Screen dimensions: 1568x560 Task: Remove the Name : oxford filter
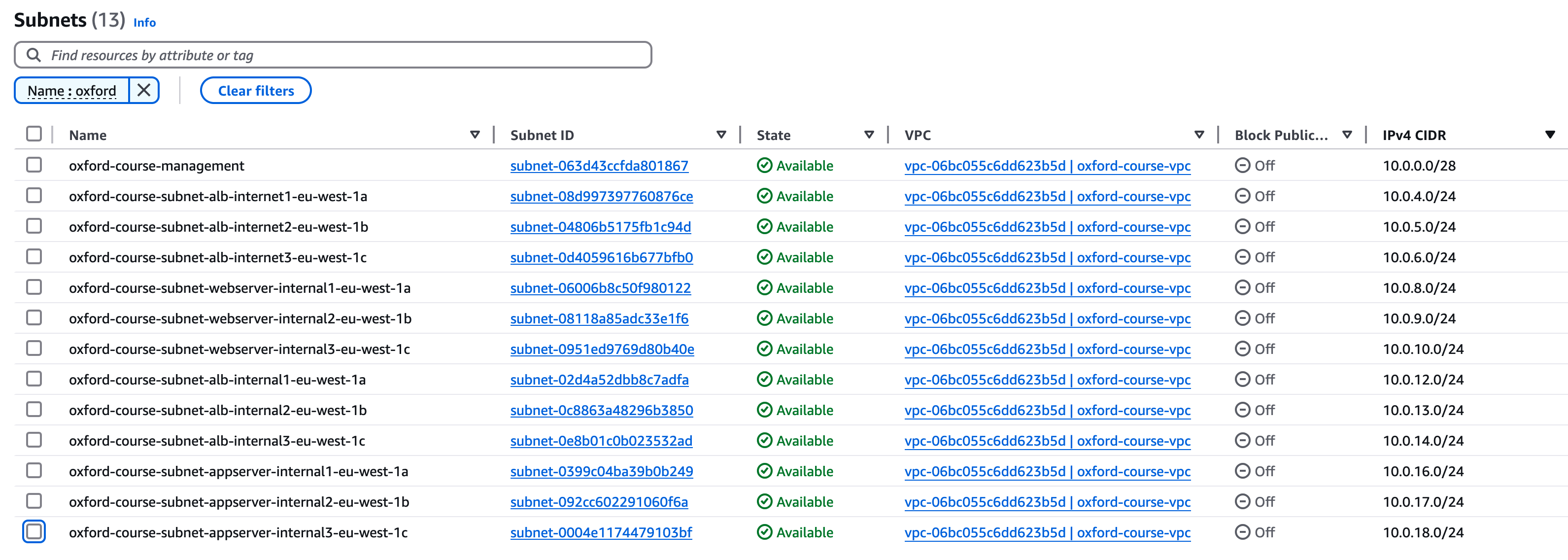tap(144, 91)
